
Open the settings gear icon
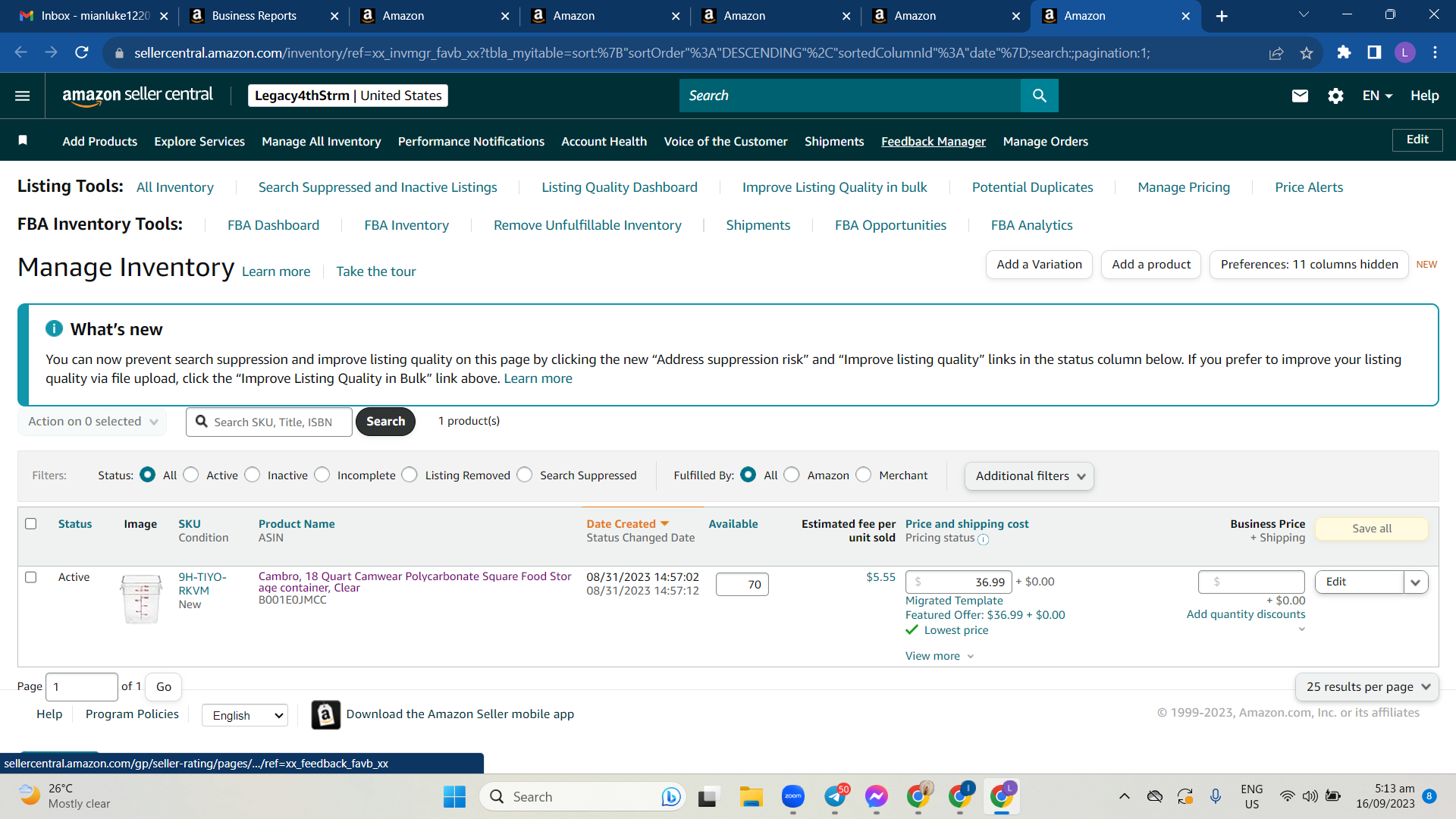tap(1335, 96)
